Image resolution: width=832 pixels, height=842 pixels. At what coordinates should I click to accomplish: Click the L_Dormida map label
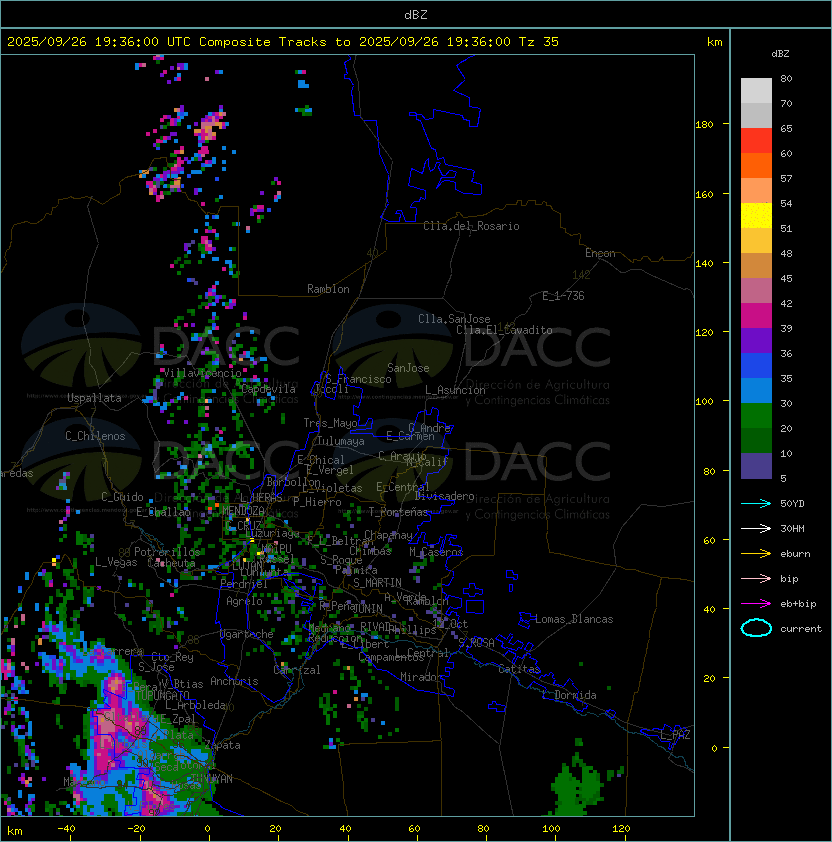pyautogui.click(x=569, y=695)
